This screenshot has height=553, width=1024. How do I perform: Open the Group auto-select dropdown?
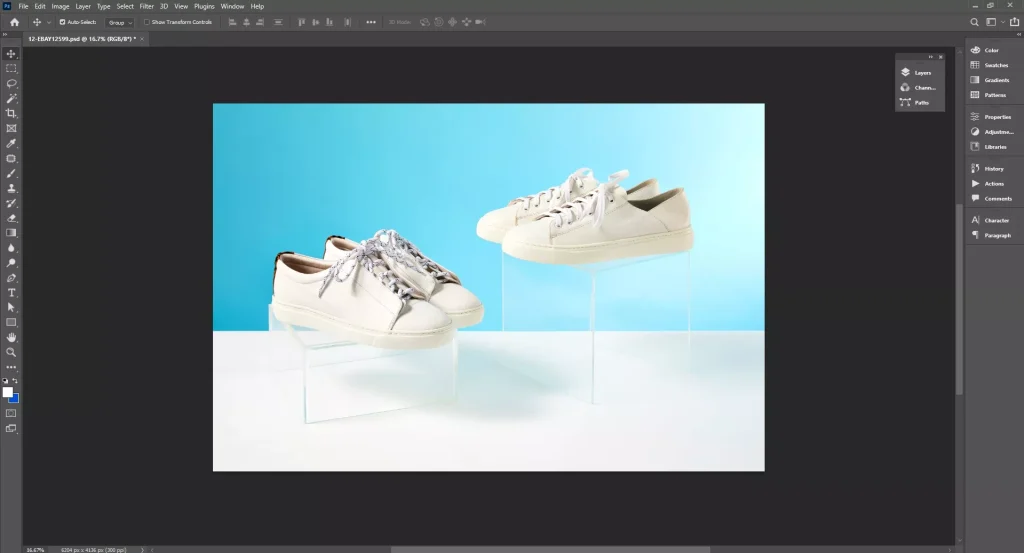point(120,22)
